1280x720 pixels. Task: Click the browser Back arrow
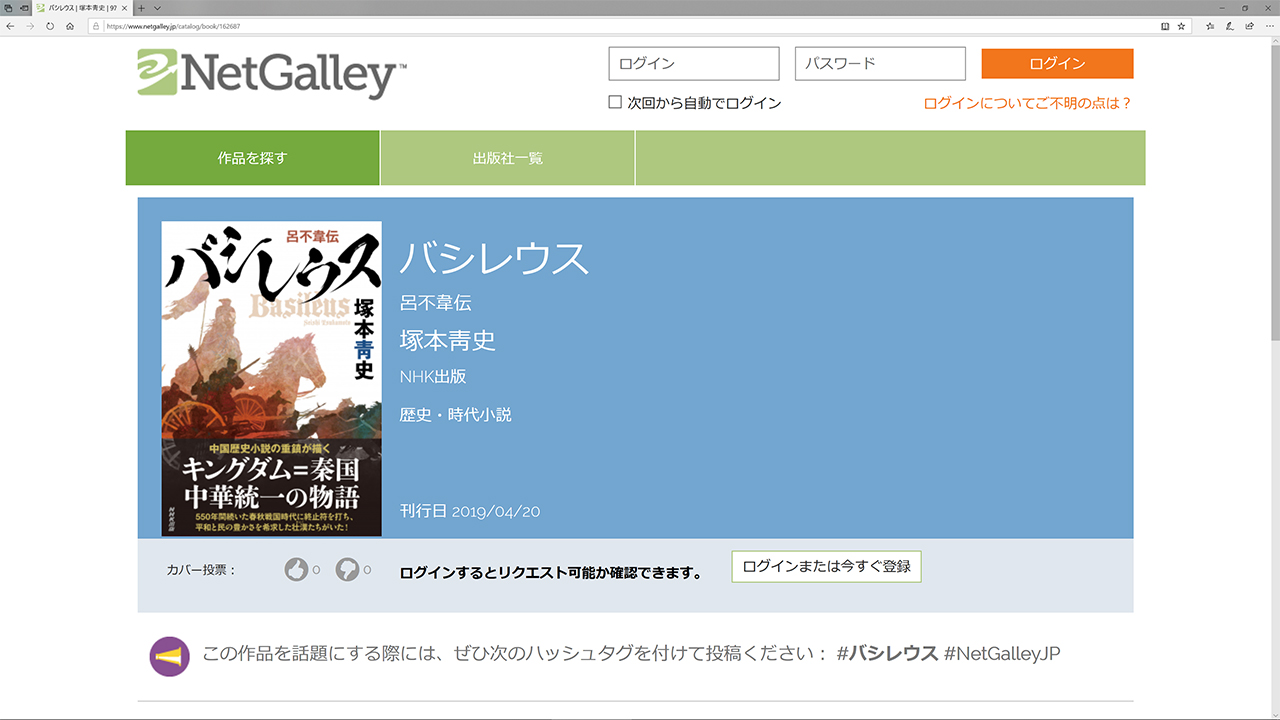coord(10,26)
